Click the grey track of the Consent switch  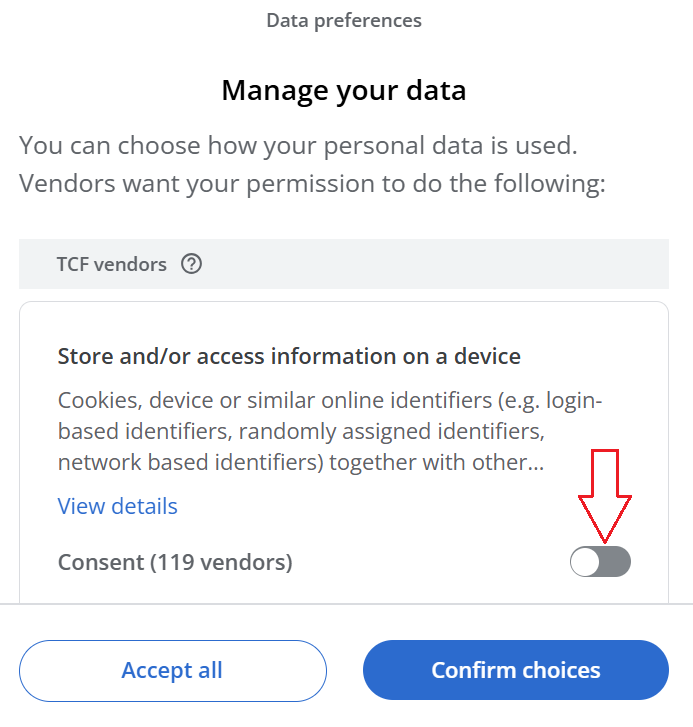(x=616, y=562)
